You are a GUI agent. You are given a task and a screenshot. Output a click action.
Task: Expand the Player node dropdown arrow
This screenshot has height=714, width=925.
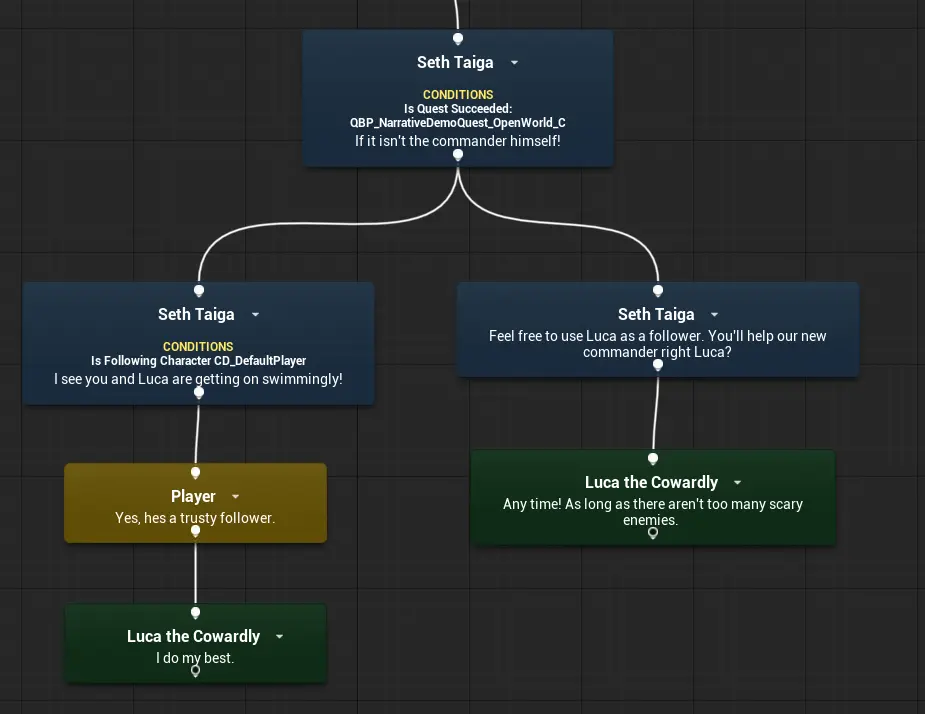235,497
